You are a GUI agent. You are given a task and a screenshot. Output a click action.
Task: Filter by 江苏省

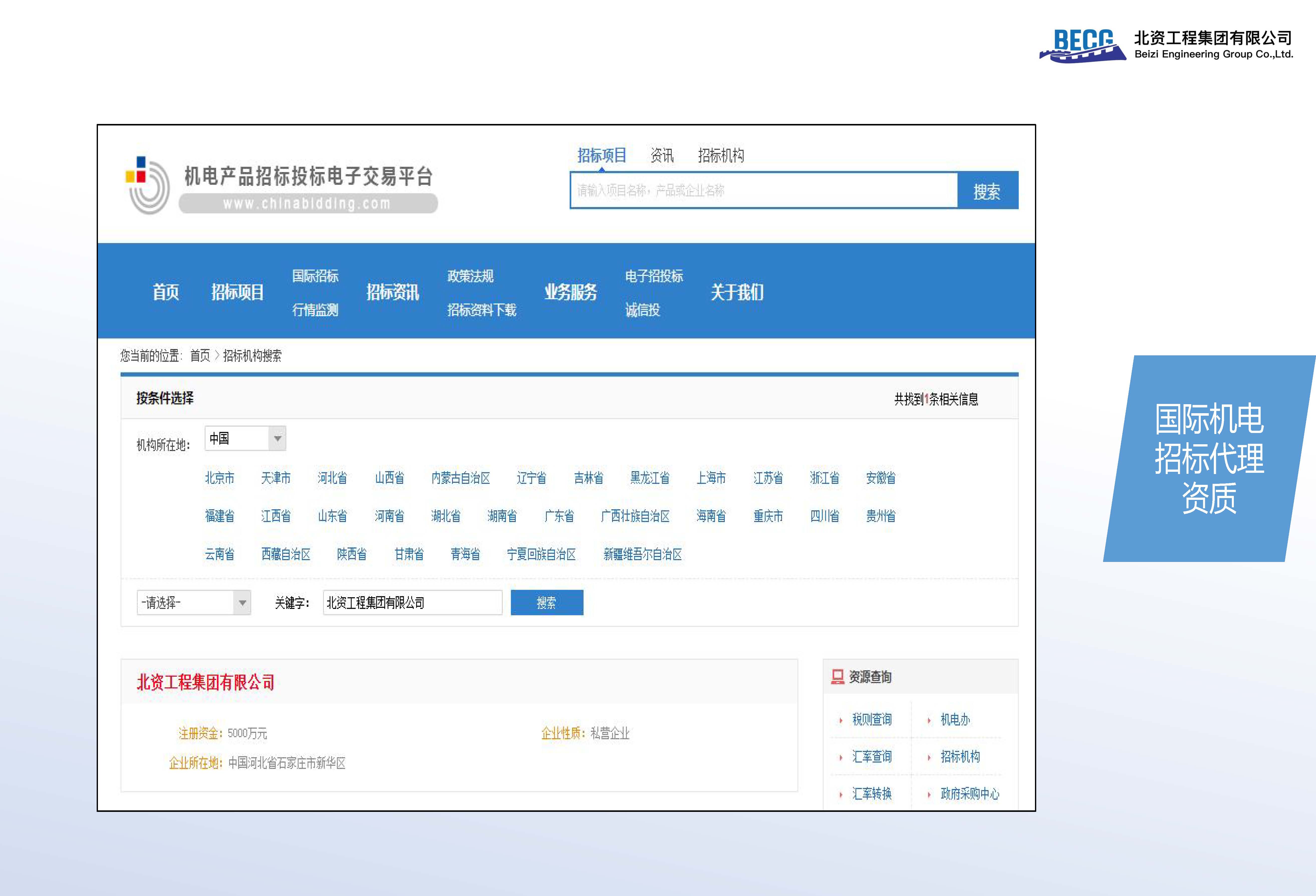coord(768,478)
